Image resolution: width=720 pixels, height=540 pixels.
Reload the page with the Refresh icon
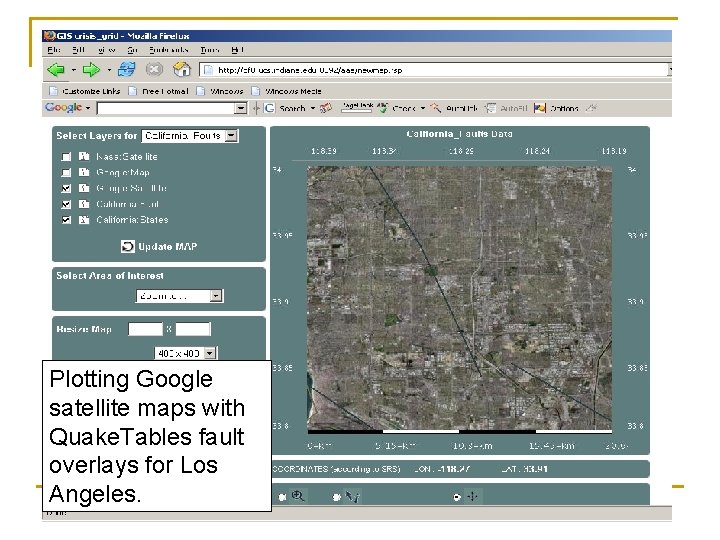click(127, 69)
